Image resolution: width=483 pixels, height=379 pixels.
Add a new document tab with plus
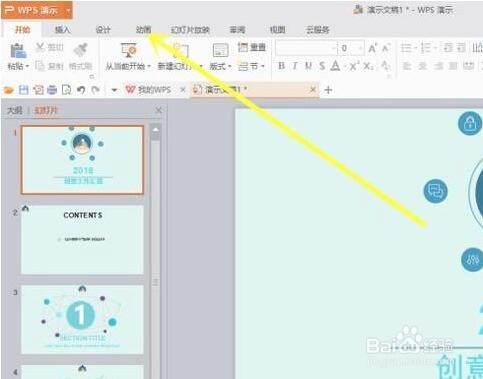[328, 90]
